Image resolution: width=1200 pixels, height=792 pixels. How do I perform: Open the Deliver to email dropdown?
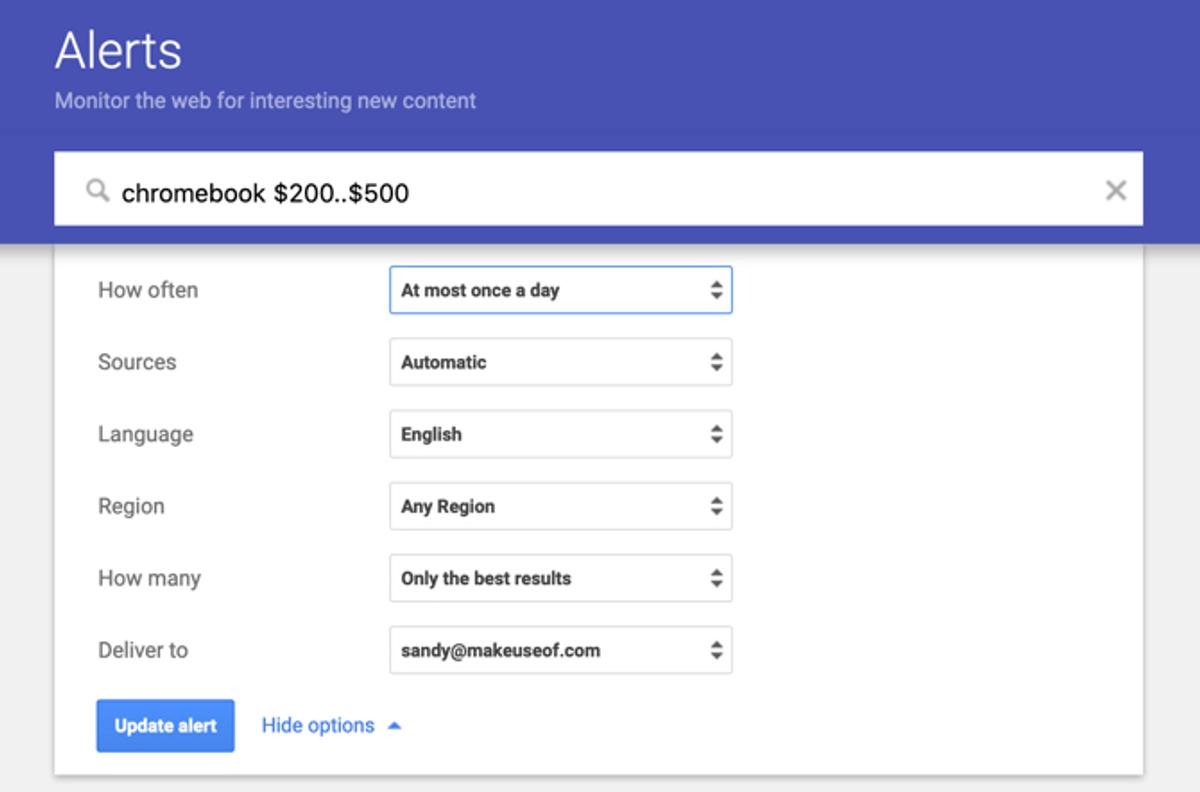pyautogui.click(x=560, y=650)
